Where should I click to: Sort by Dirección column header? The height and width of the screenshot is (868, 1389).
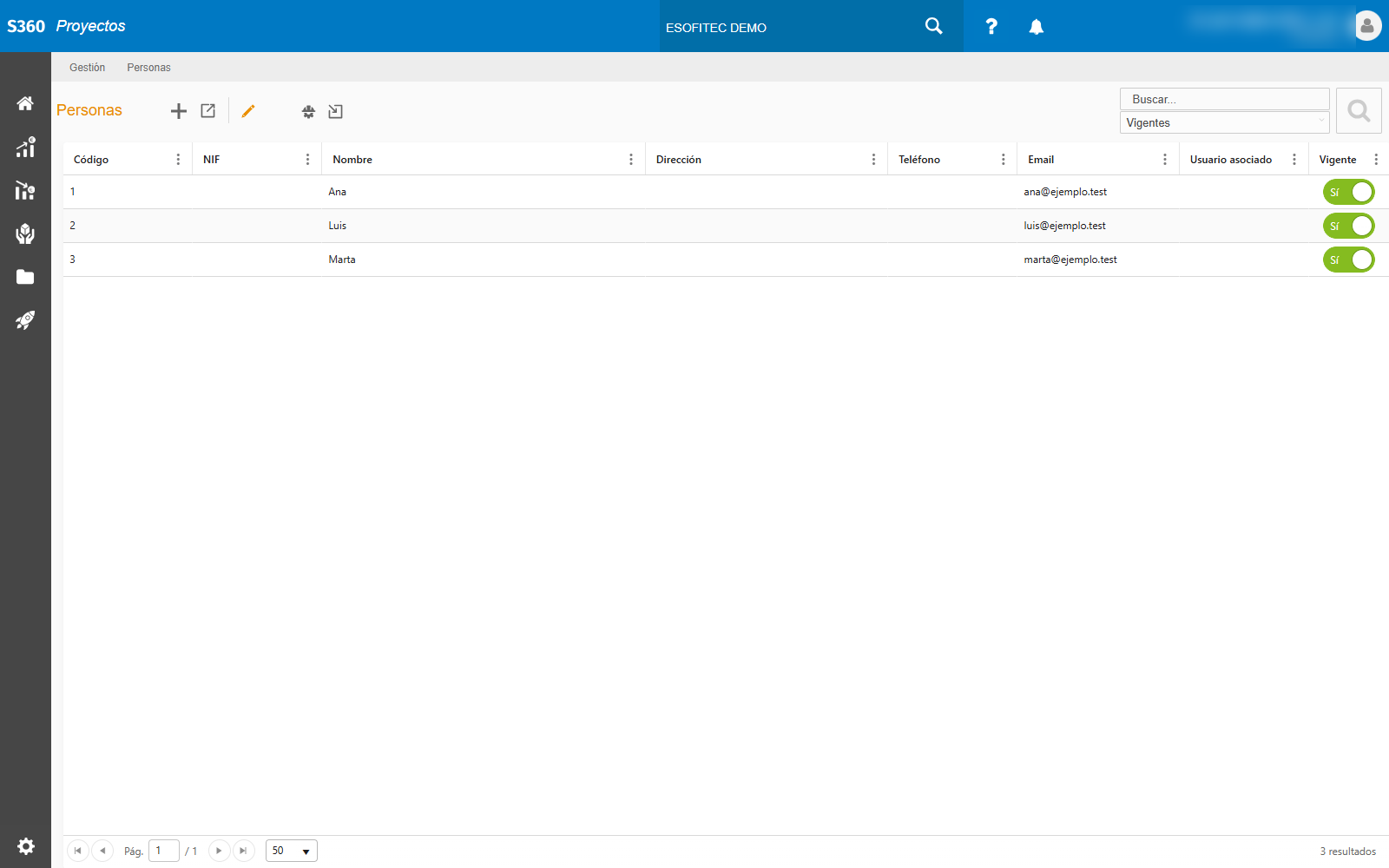click(x=679, y=160)
